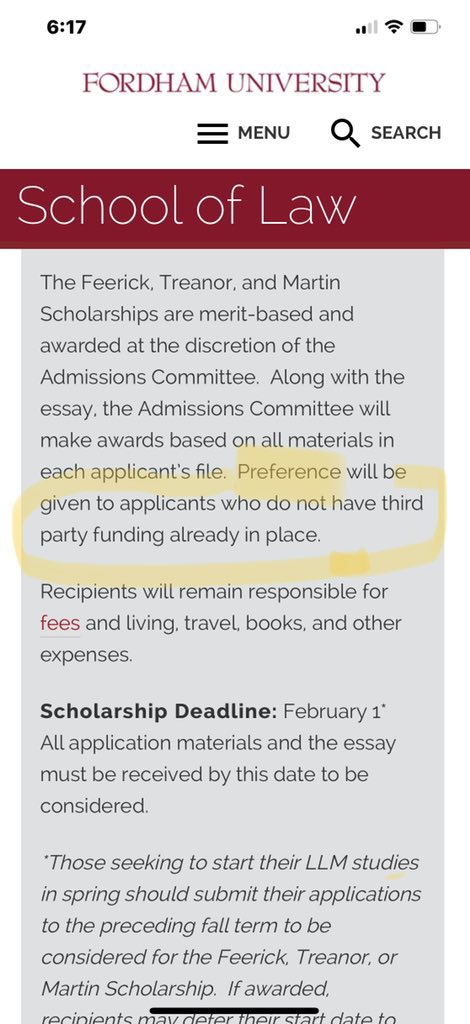Tap the highlighted word Preference
470x1024 pixels.
coord(289,471)
